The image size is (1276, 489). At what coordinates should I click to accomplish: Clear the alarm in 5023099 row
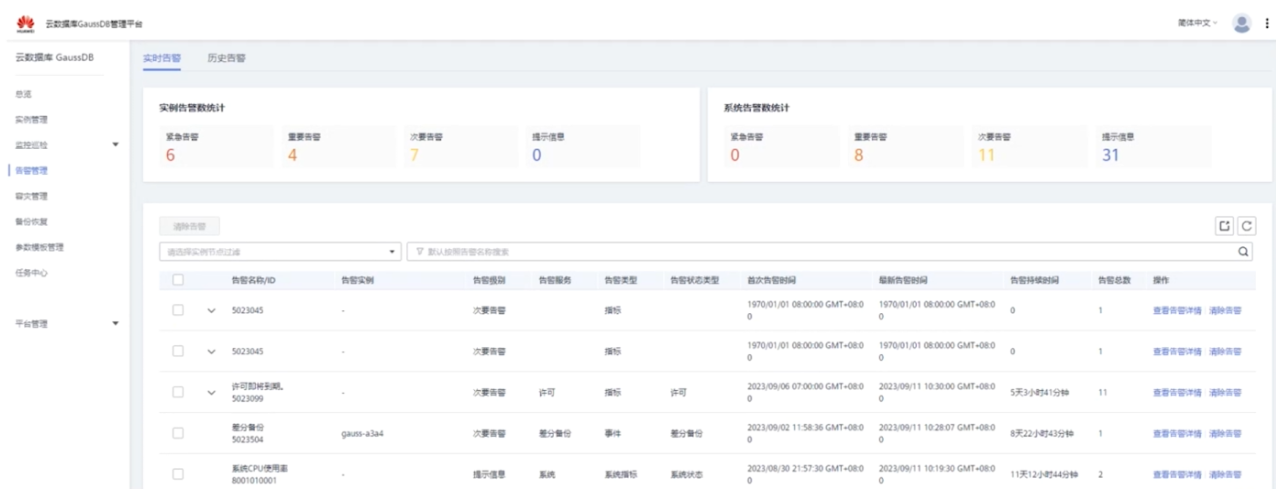pos(1225,393)
